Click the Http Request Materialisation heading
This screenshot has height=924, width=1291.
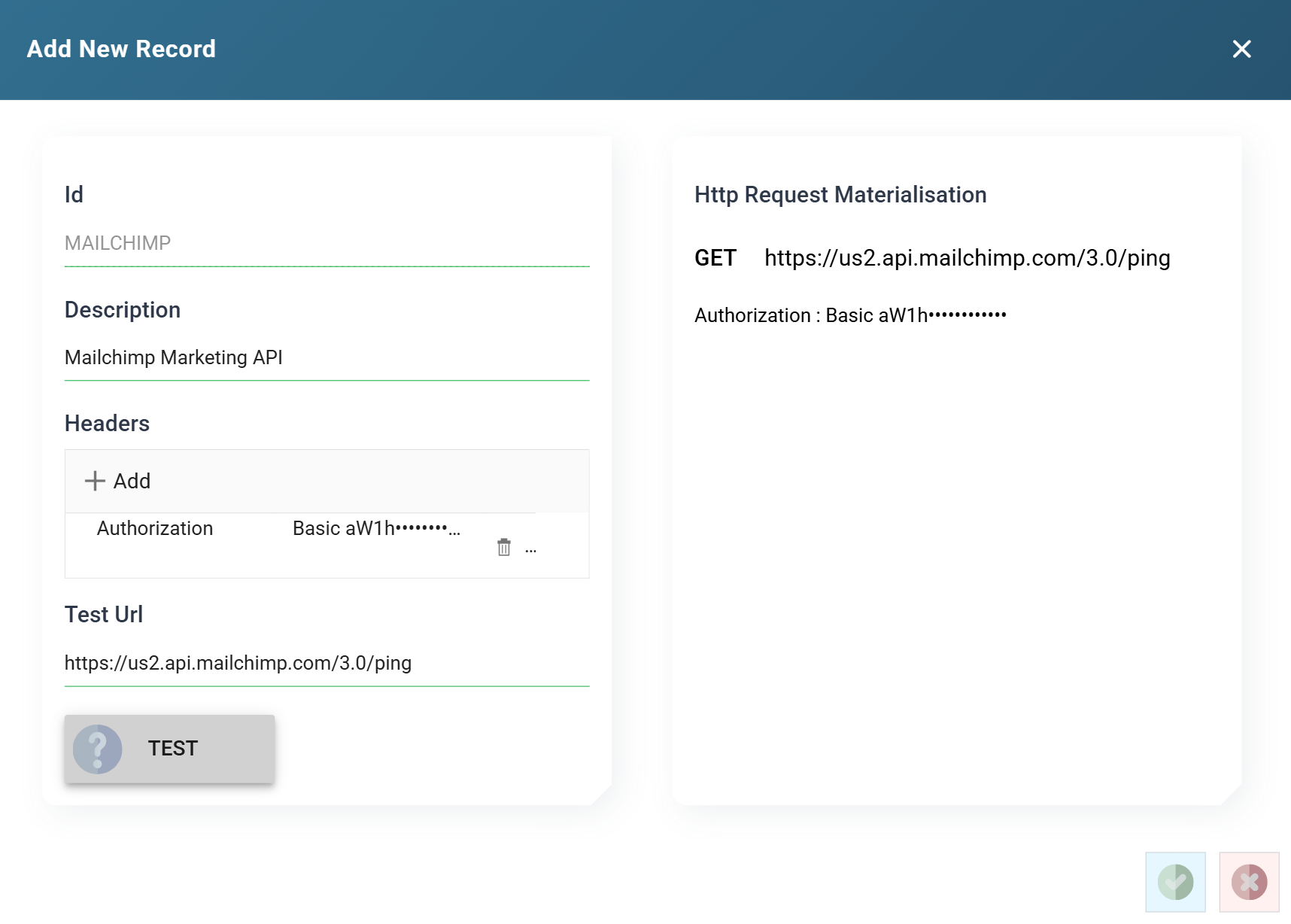[x=840, y=195]
